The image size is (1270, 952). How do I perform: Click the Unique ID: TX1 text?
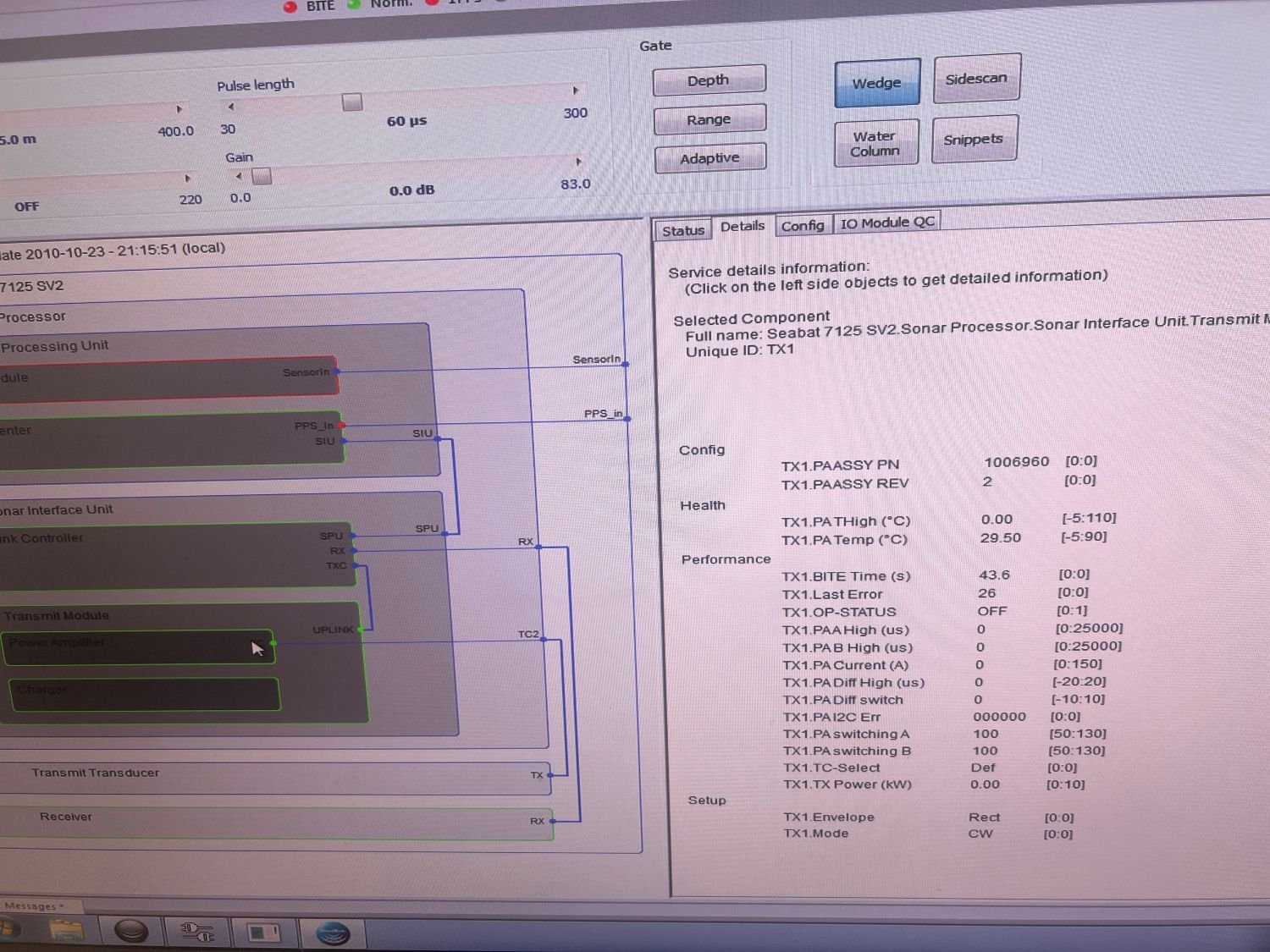point(740,350)
